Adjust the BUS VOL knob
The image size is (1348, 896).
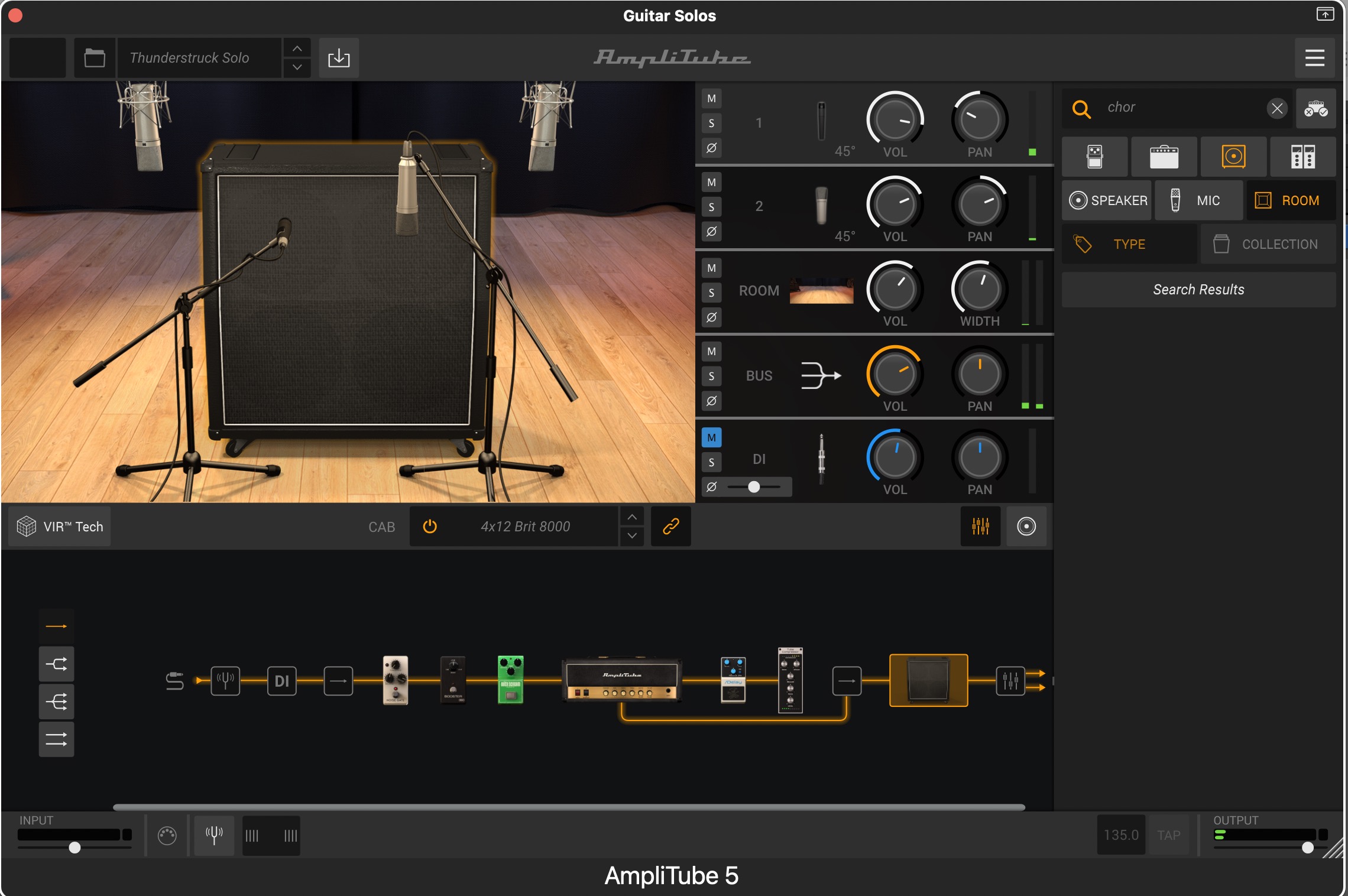895,374
